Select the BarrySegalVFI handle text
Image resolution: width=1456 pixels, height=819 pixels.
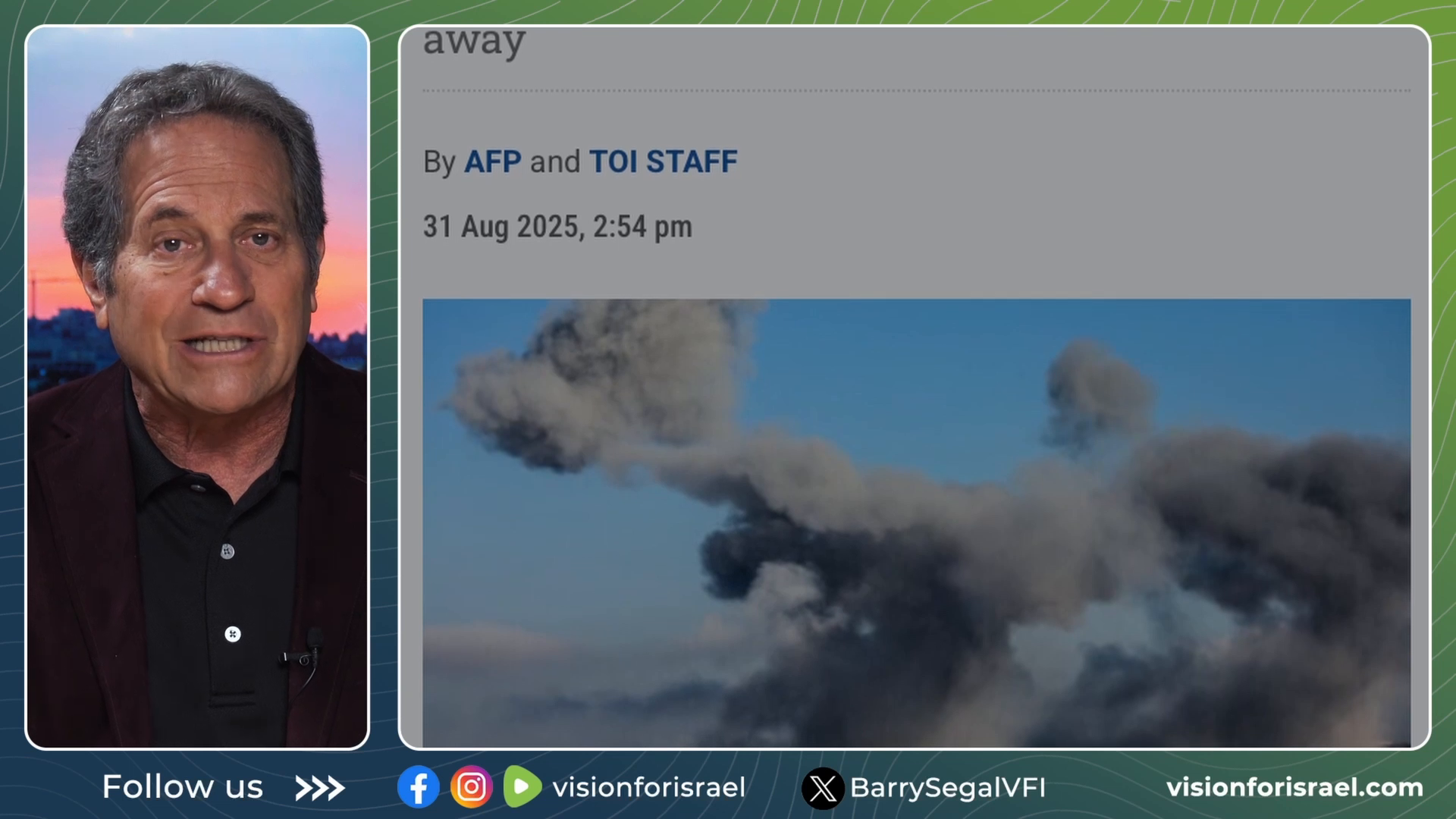(x=948, y=788)
